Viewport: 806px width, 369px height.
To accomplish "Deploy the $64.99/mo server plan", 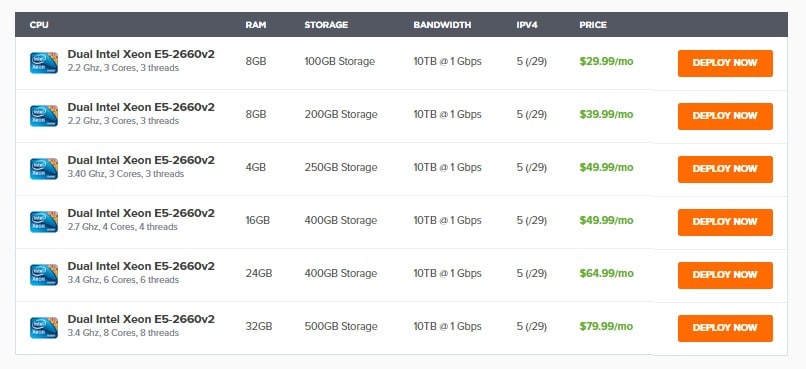I will click(x=725, y=275).
